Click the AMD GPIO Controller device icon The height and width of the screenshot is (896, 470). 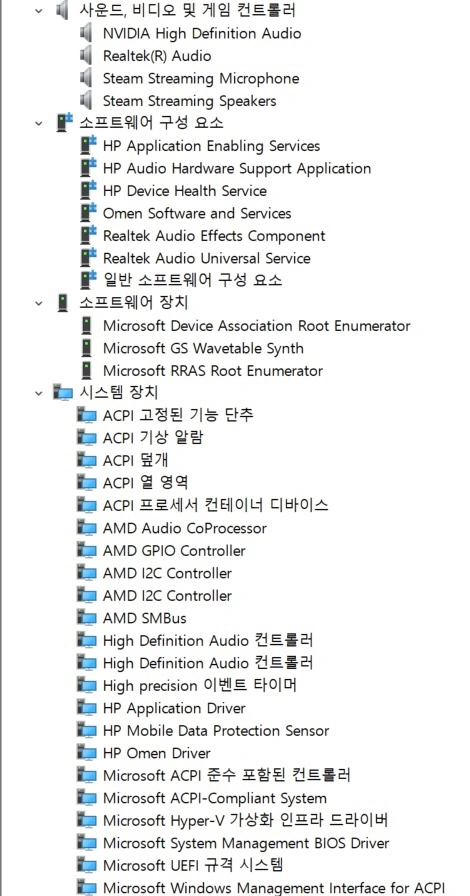coord(87,551)
